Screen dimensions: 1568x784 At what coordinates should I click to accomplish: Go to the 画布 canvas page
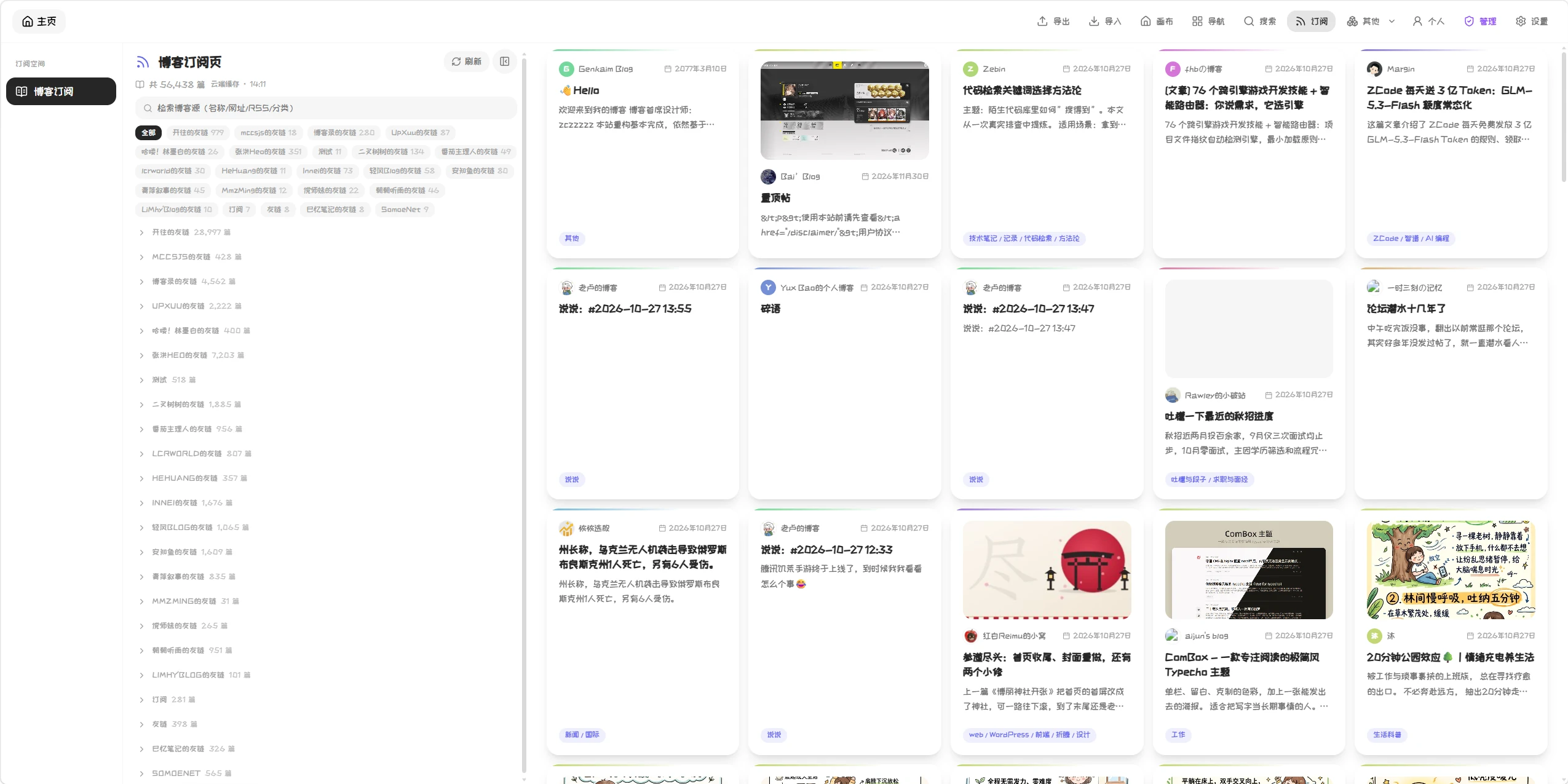1157,22
